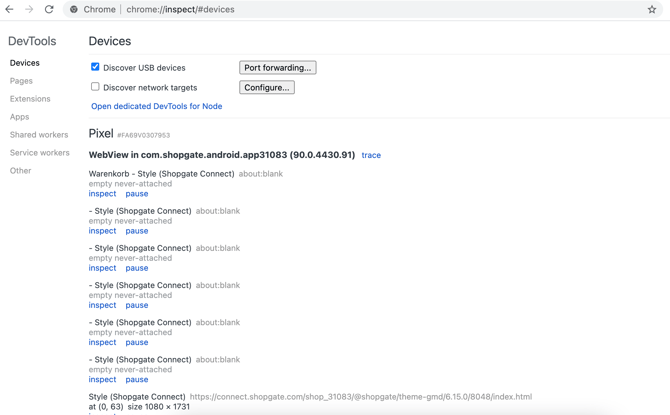Bookmark this page with the star icon
The width and height of the screenshot is (670, 415).
pos(652,9)
